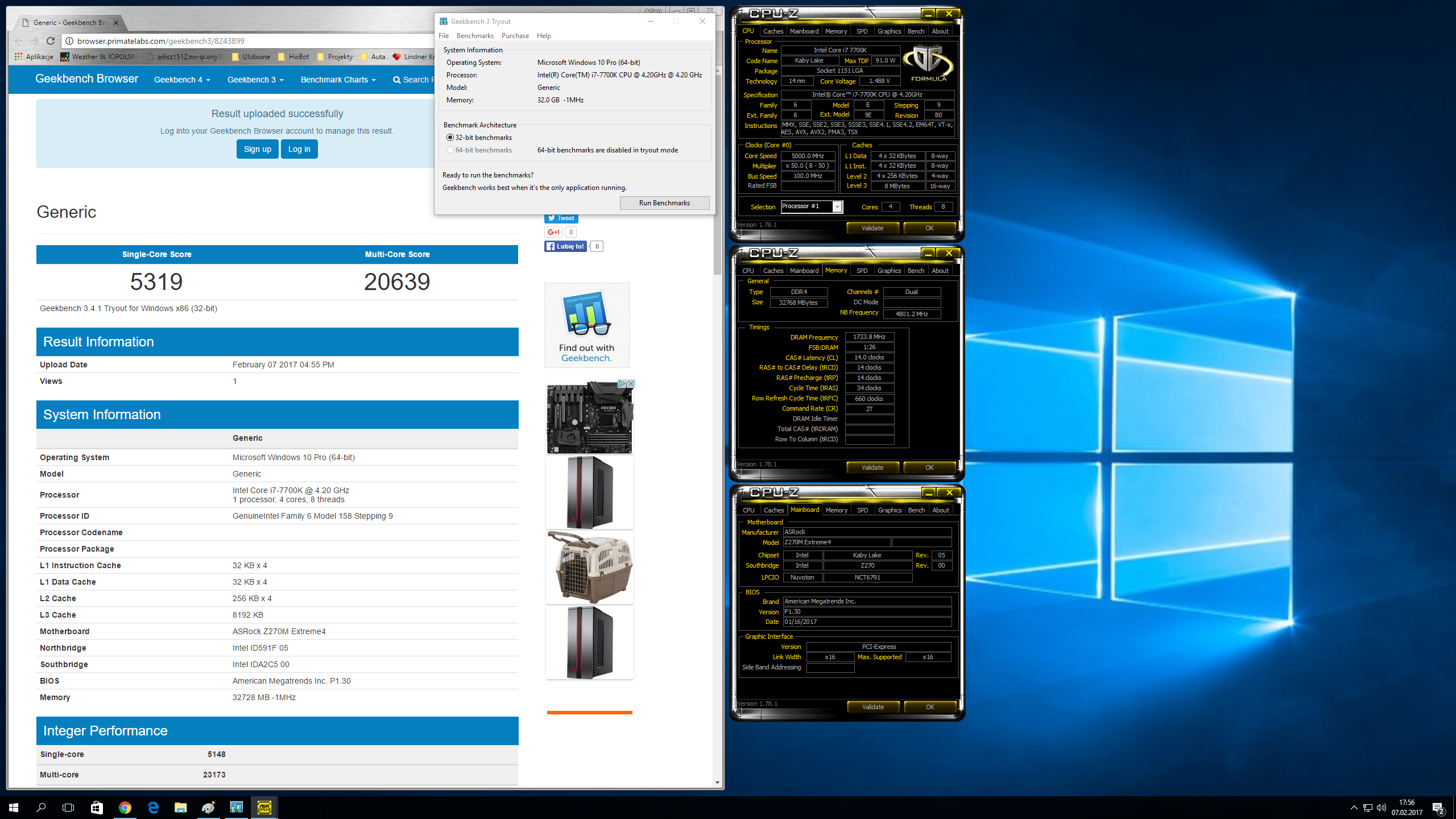
Task: Switch to CPU-Z taskbar icon
Action: pos(264,807)
